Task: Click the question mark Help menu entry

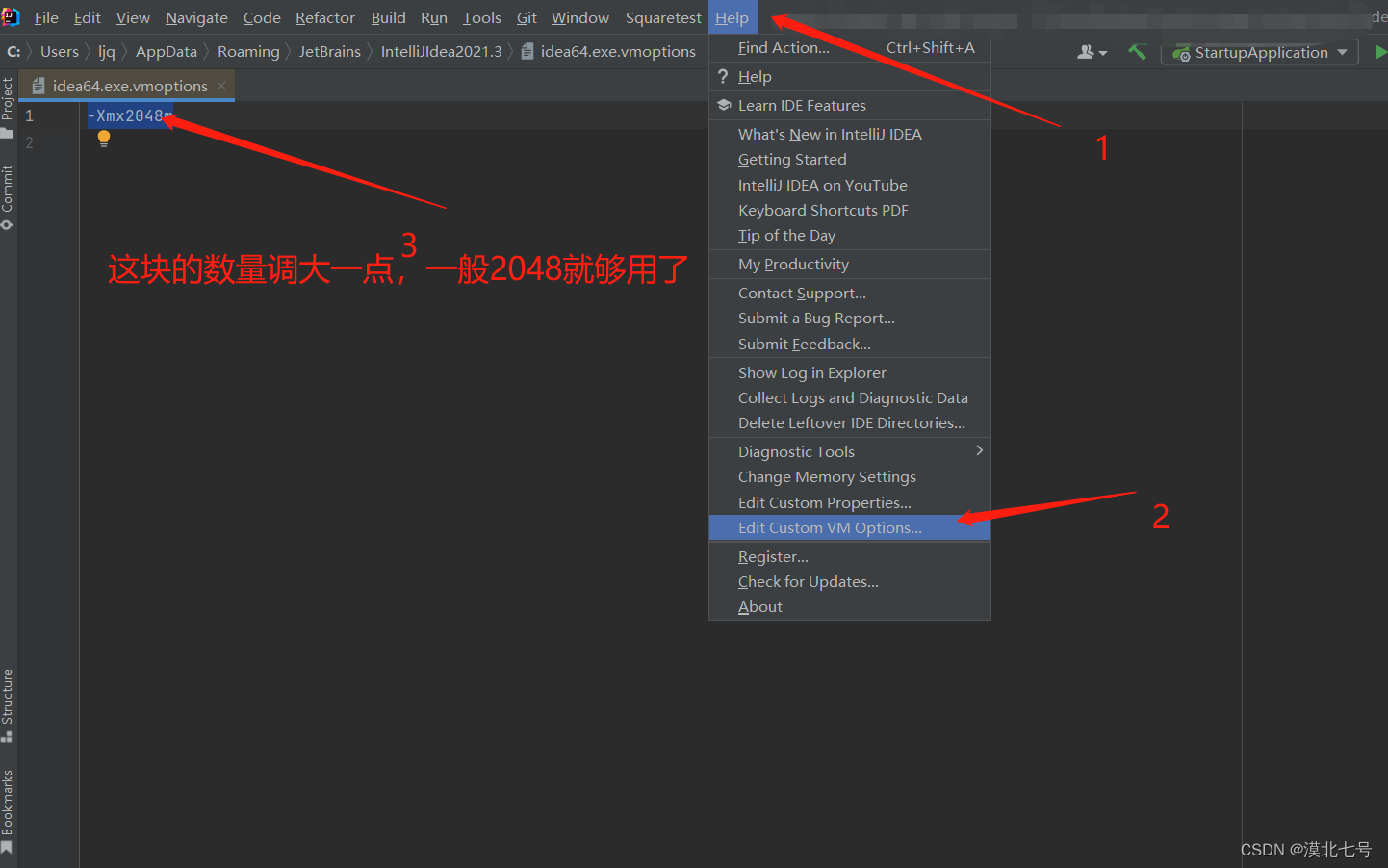Action: [x=850, y=76]
